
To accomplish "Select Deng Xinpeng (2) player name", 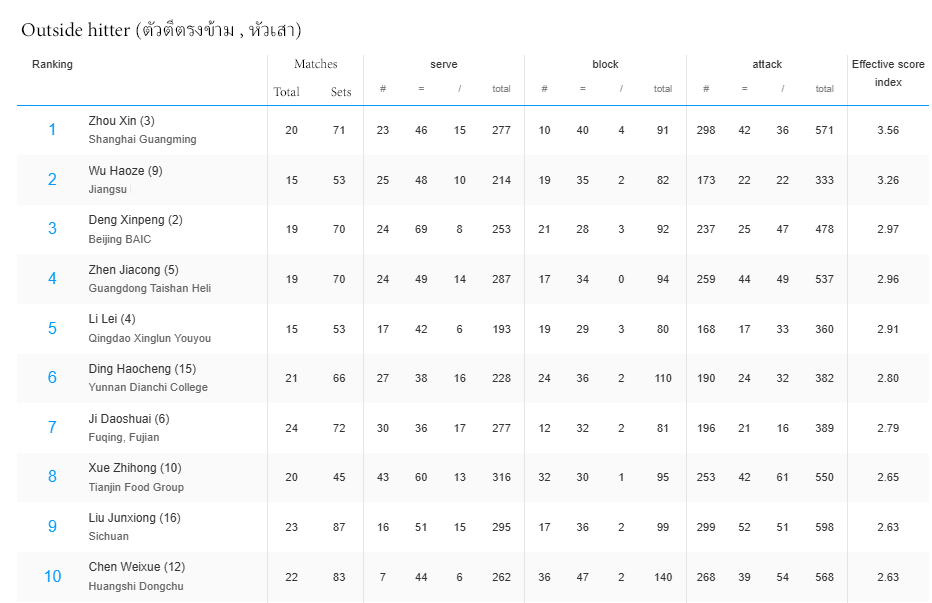I will pos(136,220).
